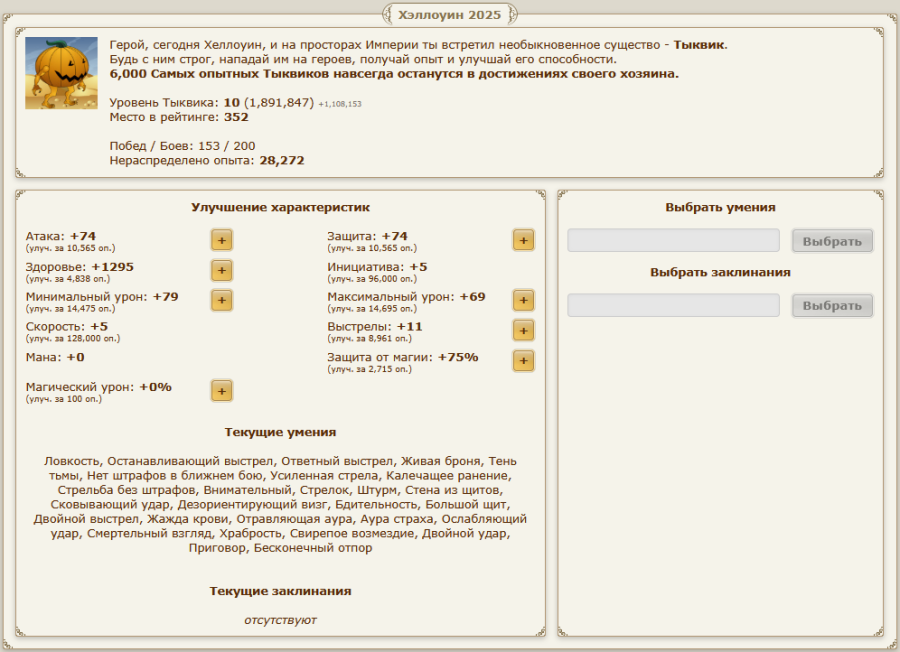Click the Скорость +5 stat label
Viewport: 900px width, 652px height.
click(x=66, y=326)
